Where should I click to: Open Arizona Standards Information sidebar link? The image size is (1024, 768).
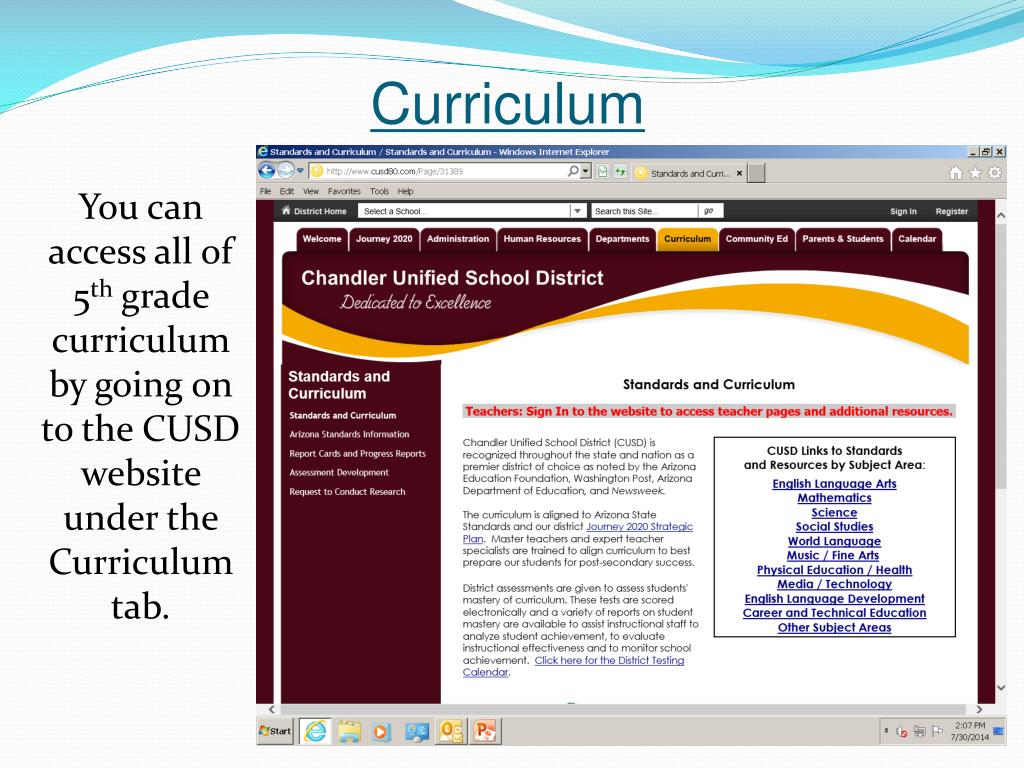pyautogui.click(x=349, y=434)
